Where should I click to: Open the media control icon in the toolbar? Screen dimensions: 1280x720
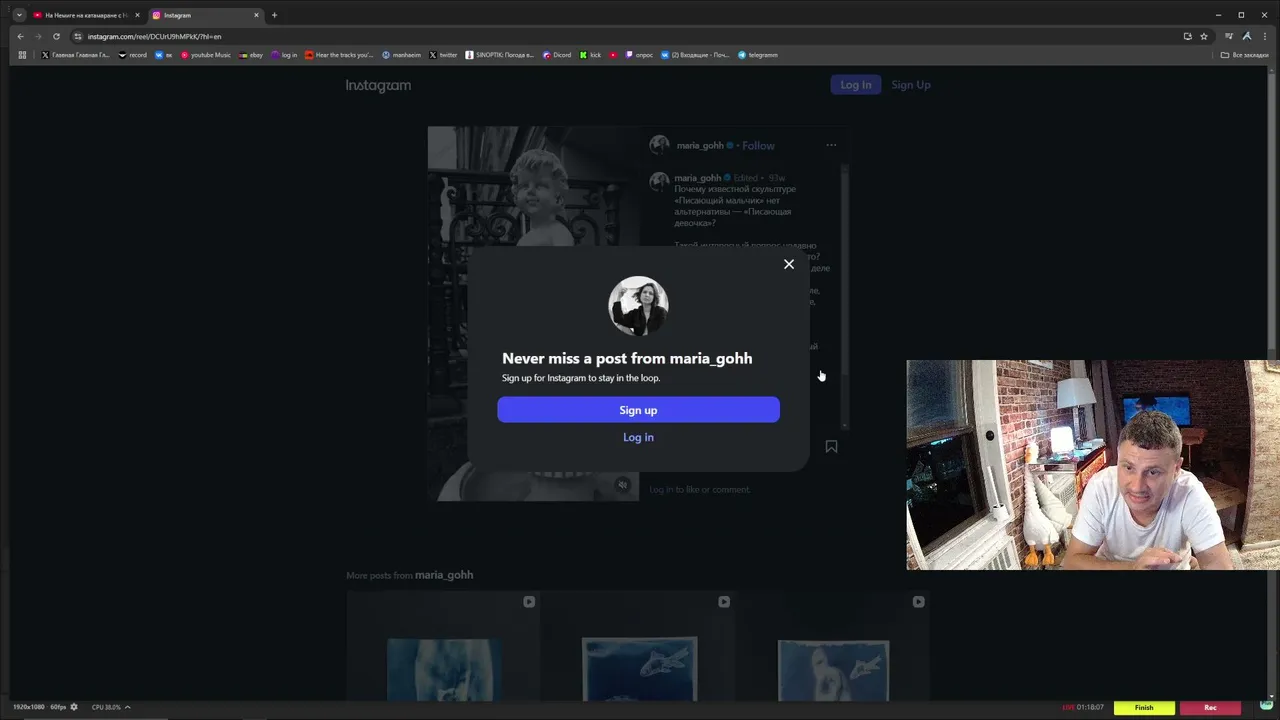point(1229,36)
